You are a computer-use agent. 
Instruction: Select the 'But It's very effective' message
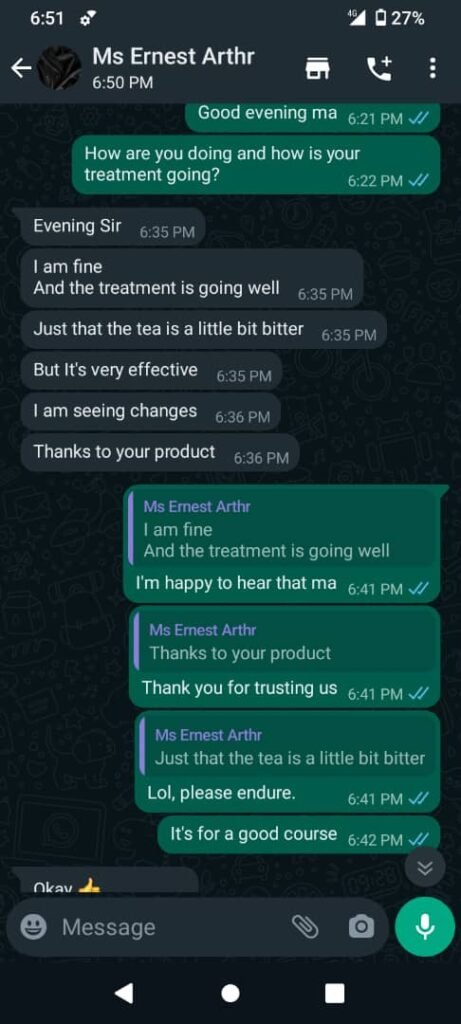(151, 371)
